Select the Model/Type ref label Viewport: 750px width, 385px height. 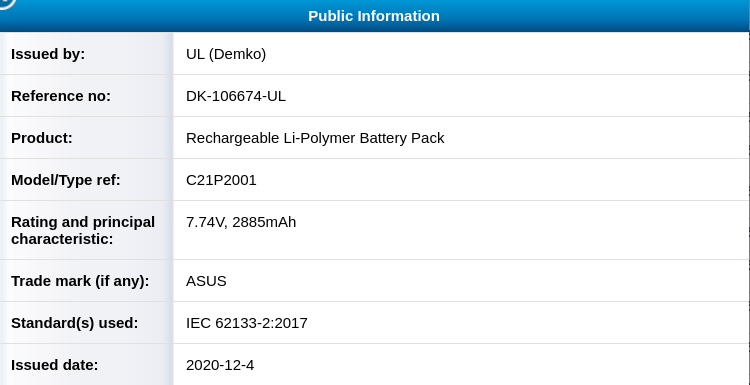pyautogui.click(x=66, y=180)
